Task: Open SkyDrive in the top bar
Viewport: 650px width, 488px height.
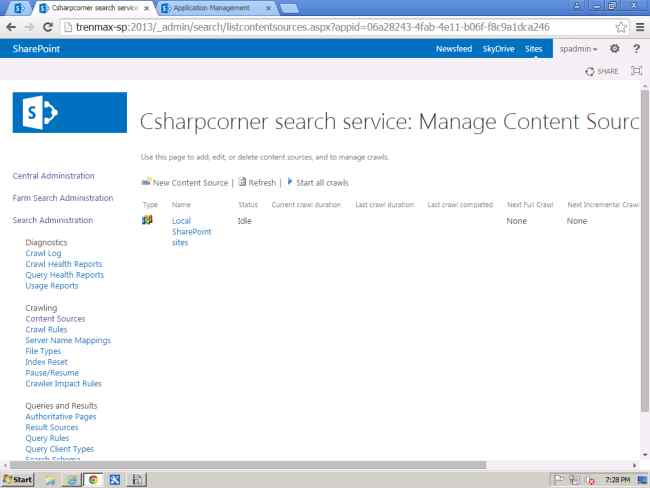Action: (498, 49)
